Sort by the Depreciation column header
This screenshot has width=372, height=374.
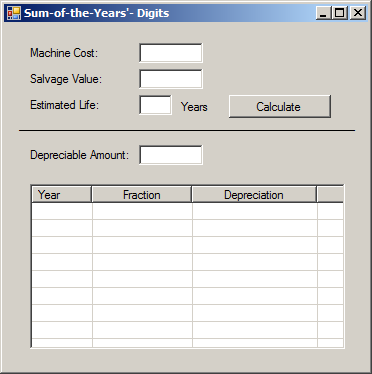254,194
